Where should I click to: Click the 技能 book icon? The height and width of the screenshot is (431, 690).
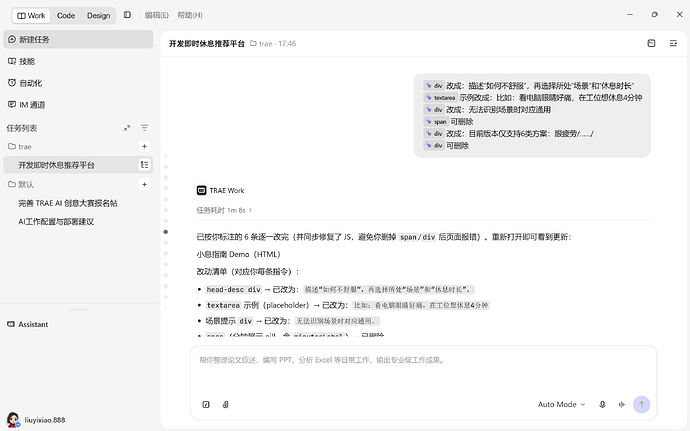click(12, 61)
